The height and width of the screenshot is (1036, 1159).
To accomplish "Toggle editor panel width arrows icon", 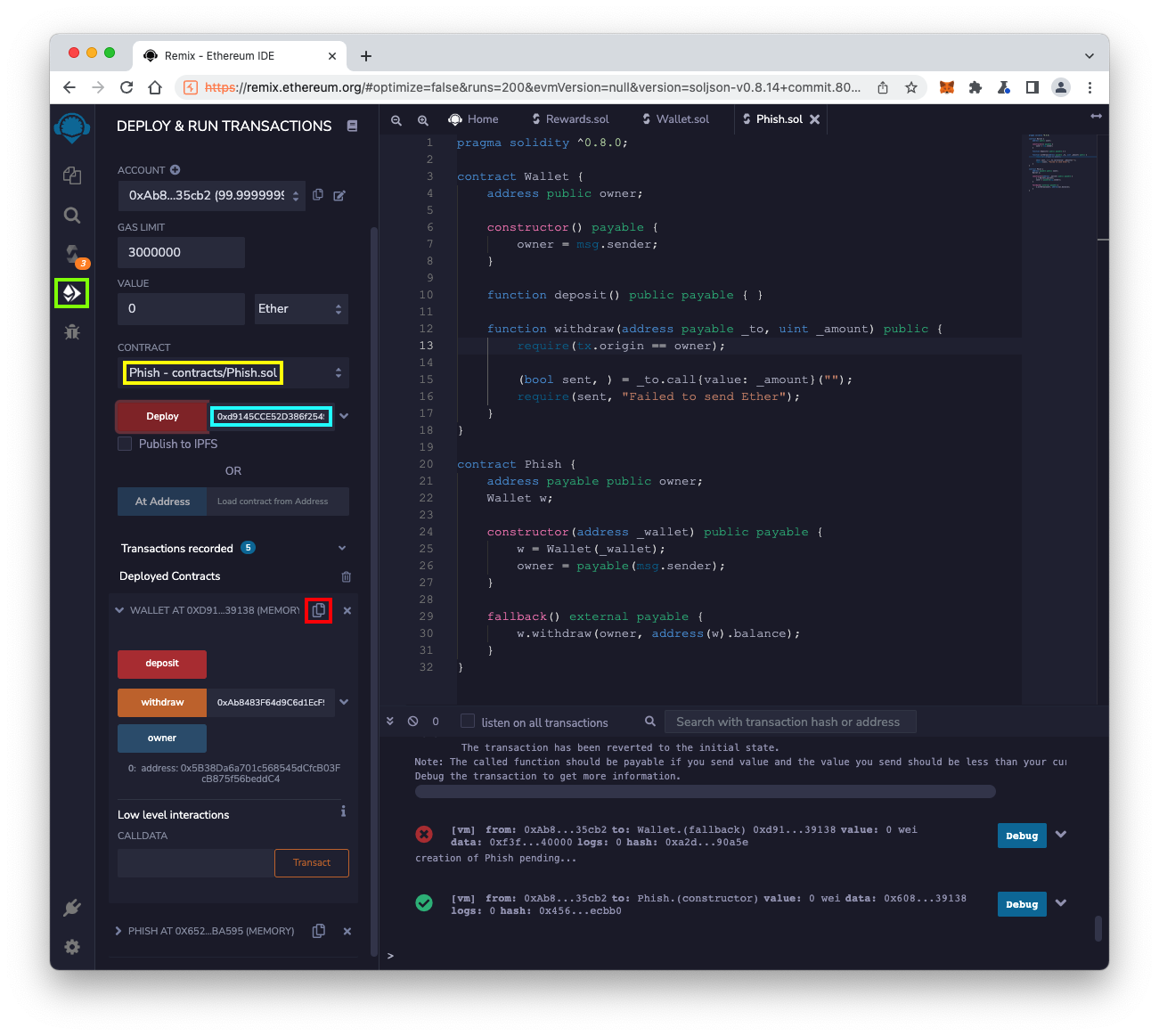I will [x=1096, y=117].
